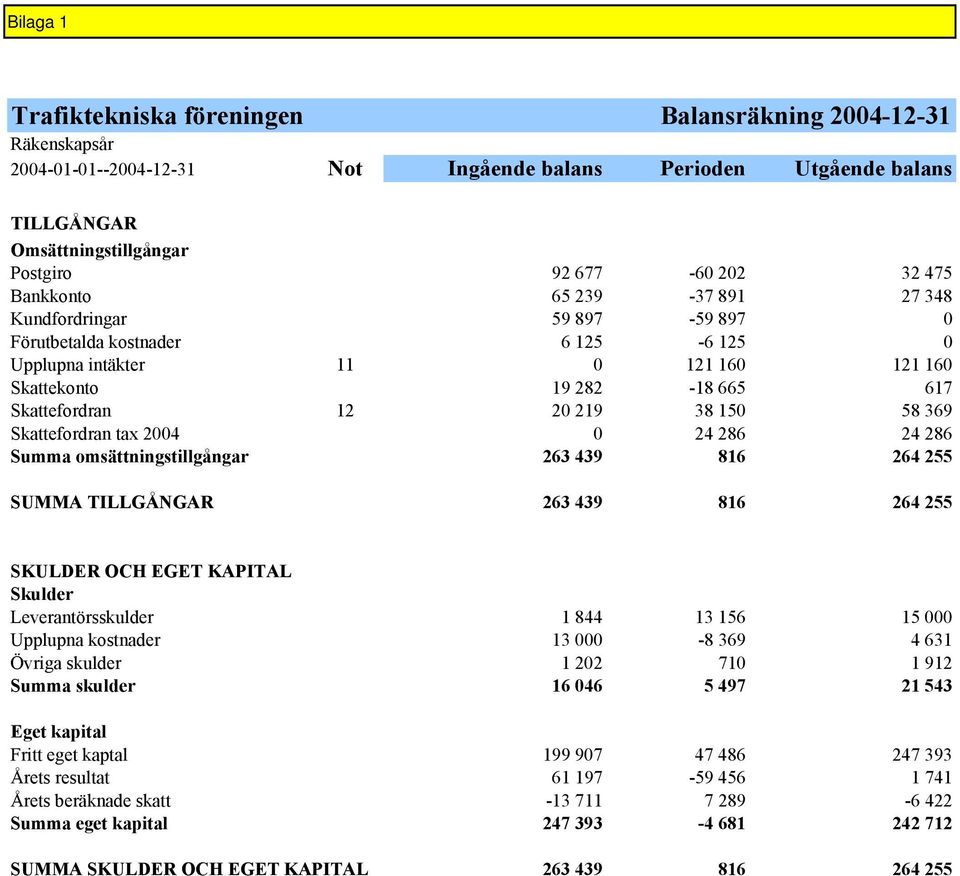Select Postgiro opening balance '92 677'
Screen dimensions: 960x876
tap(577, 273)
